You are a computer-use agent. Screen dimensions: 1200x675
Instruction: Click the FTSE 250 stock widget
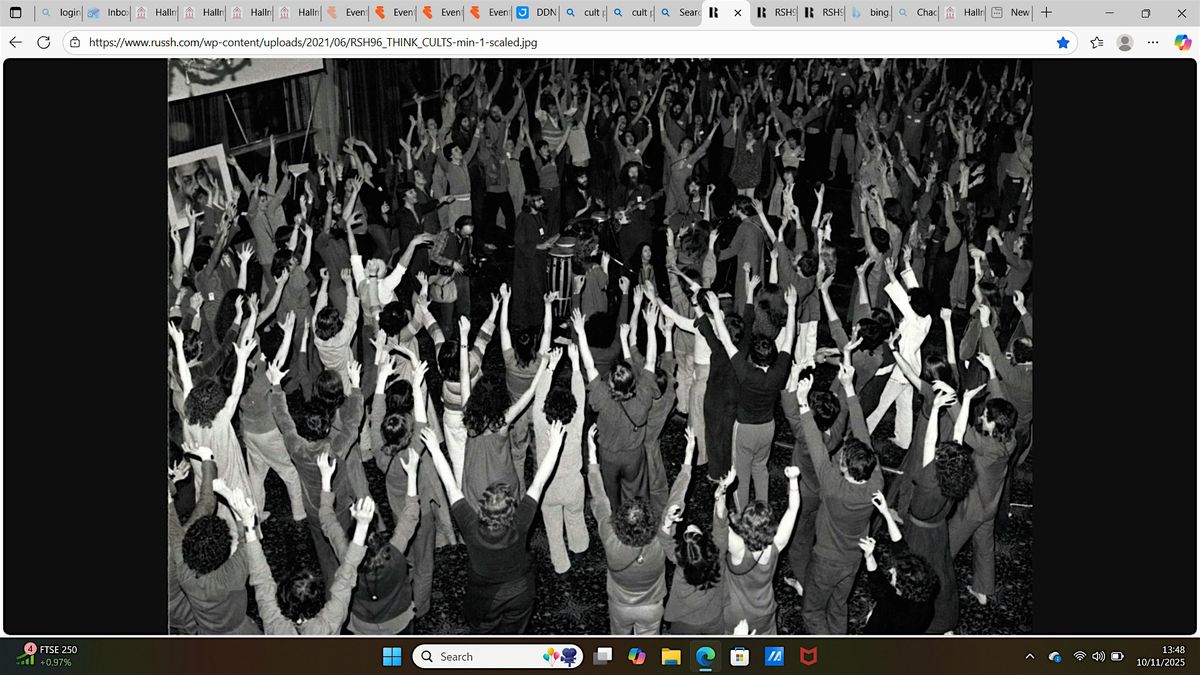point(47,655)
